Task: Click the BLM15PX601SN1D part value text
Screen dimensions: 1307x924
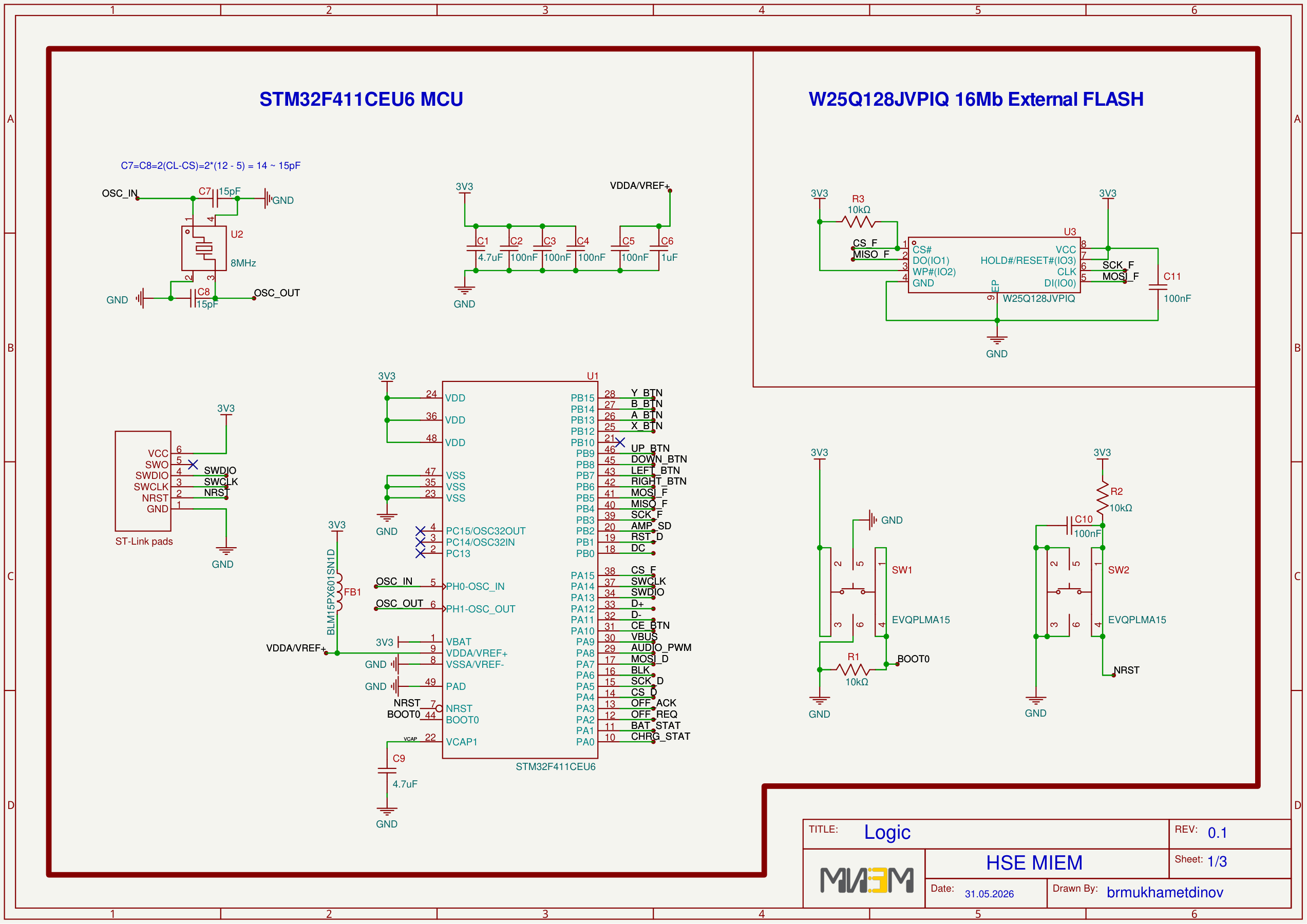Action: pyautogui.click(x=331, y=592)
